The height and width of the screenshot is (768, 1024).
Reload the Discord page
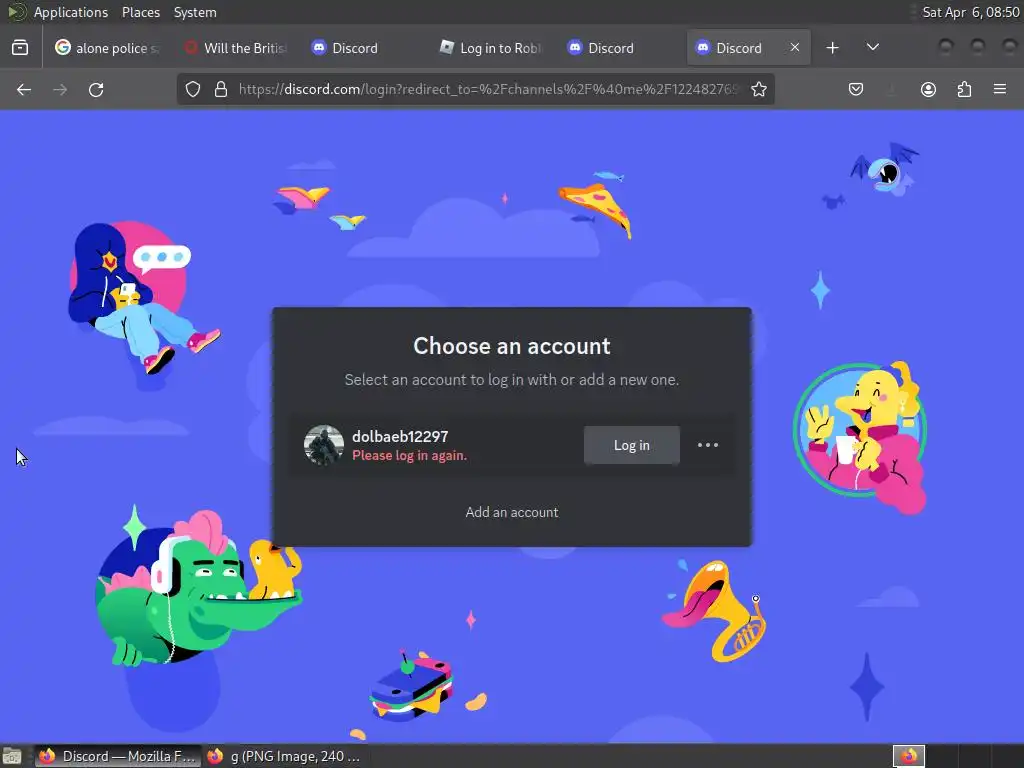pos(97,89)
